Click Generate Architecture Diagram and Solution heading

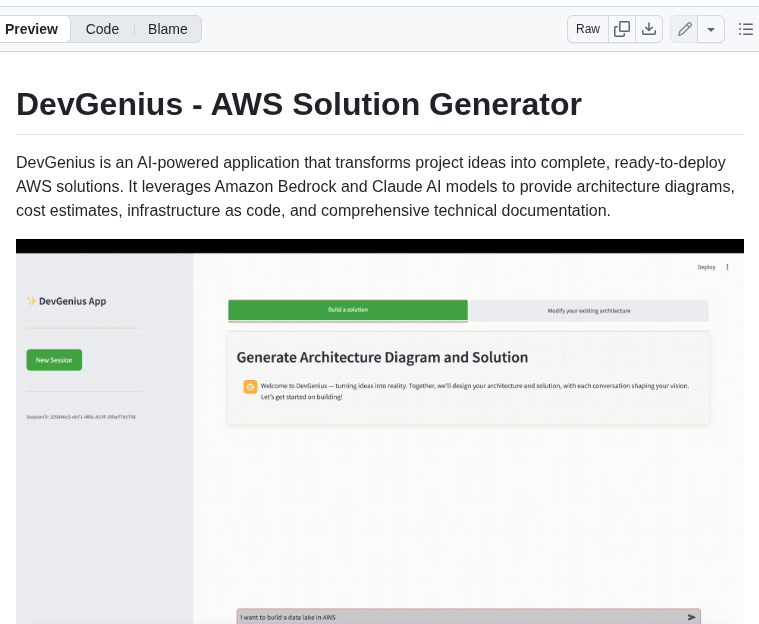(x=382, y=357)
